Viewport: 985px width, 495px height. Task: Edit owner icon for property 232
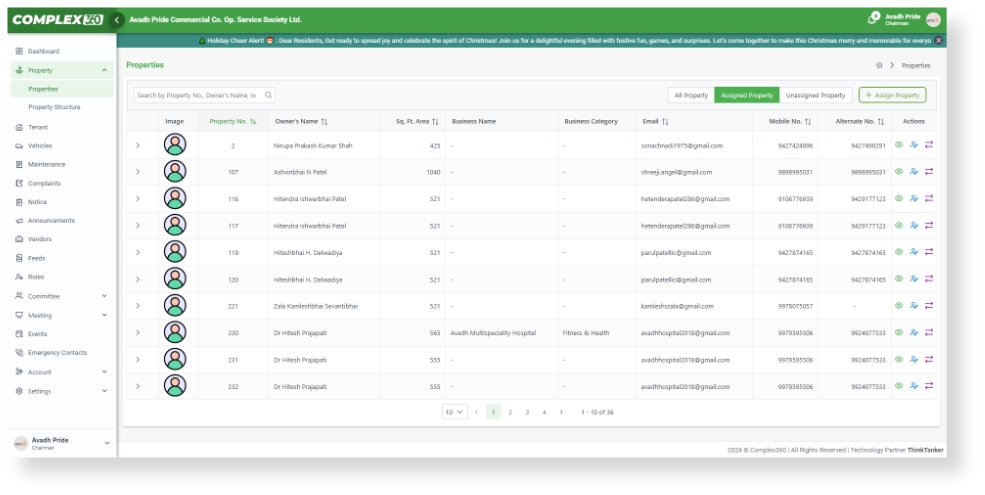913,386
